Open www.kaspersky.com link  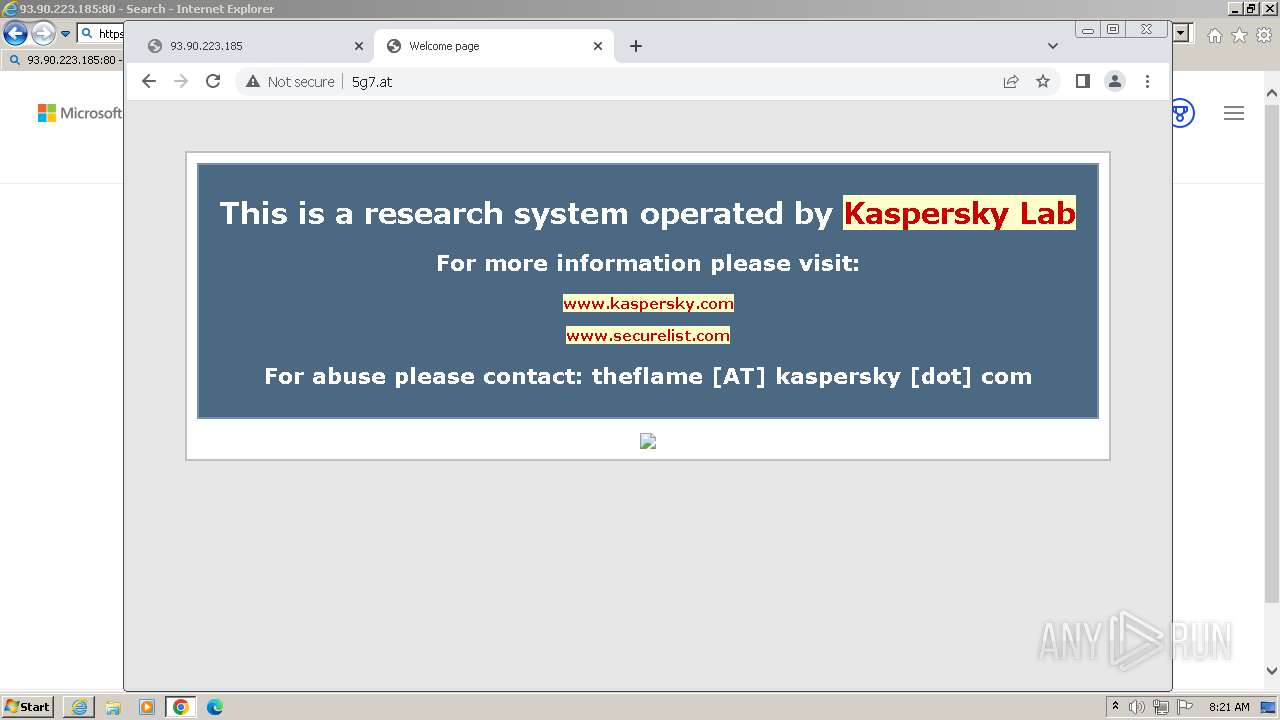[x=648, y=303]
